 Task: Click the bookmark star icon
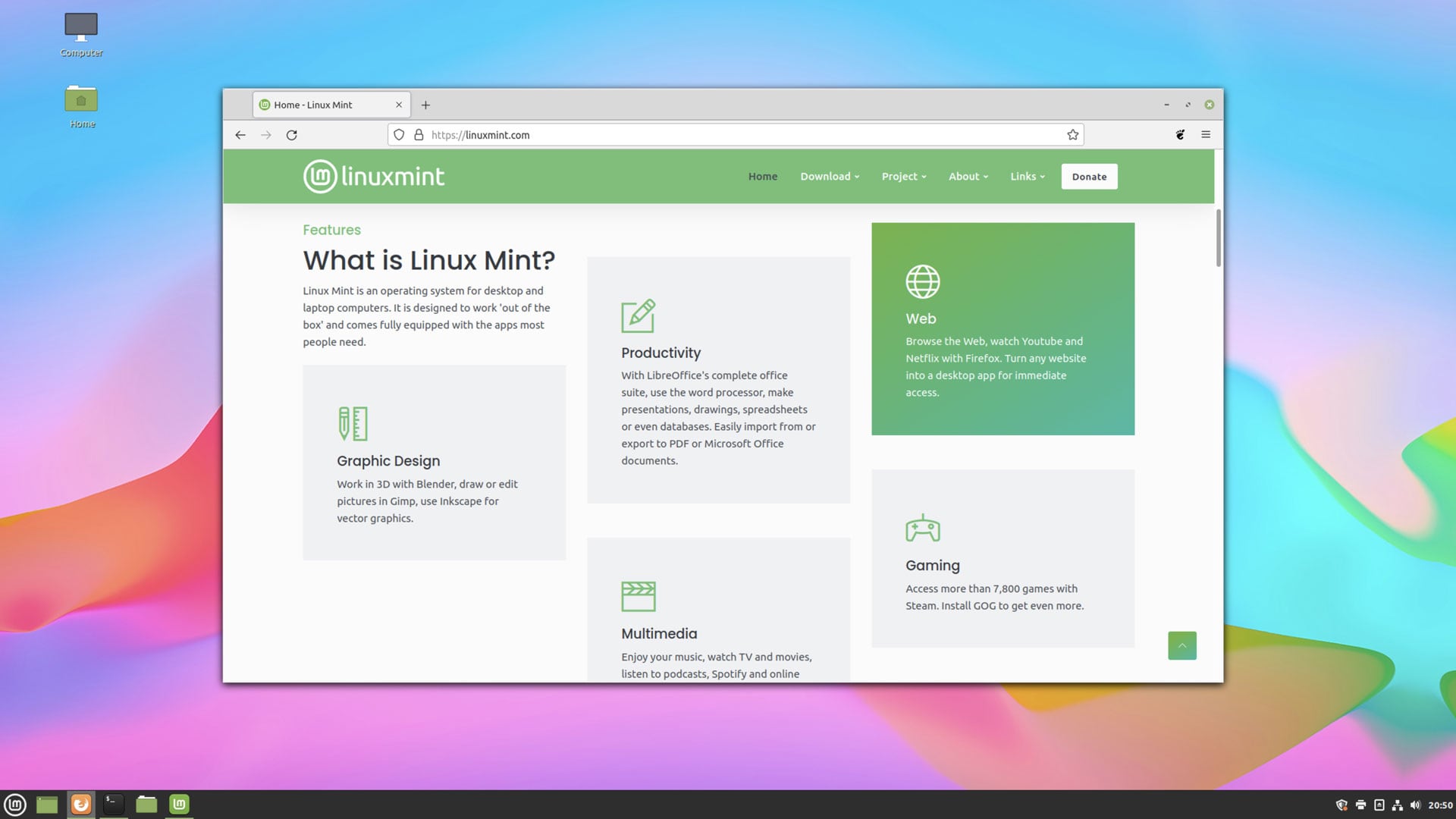(1072, 134)
